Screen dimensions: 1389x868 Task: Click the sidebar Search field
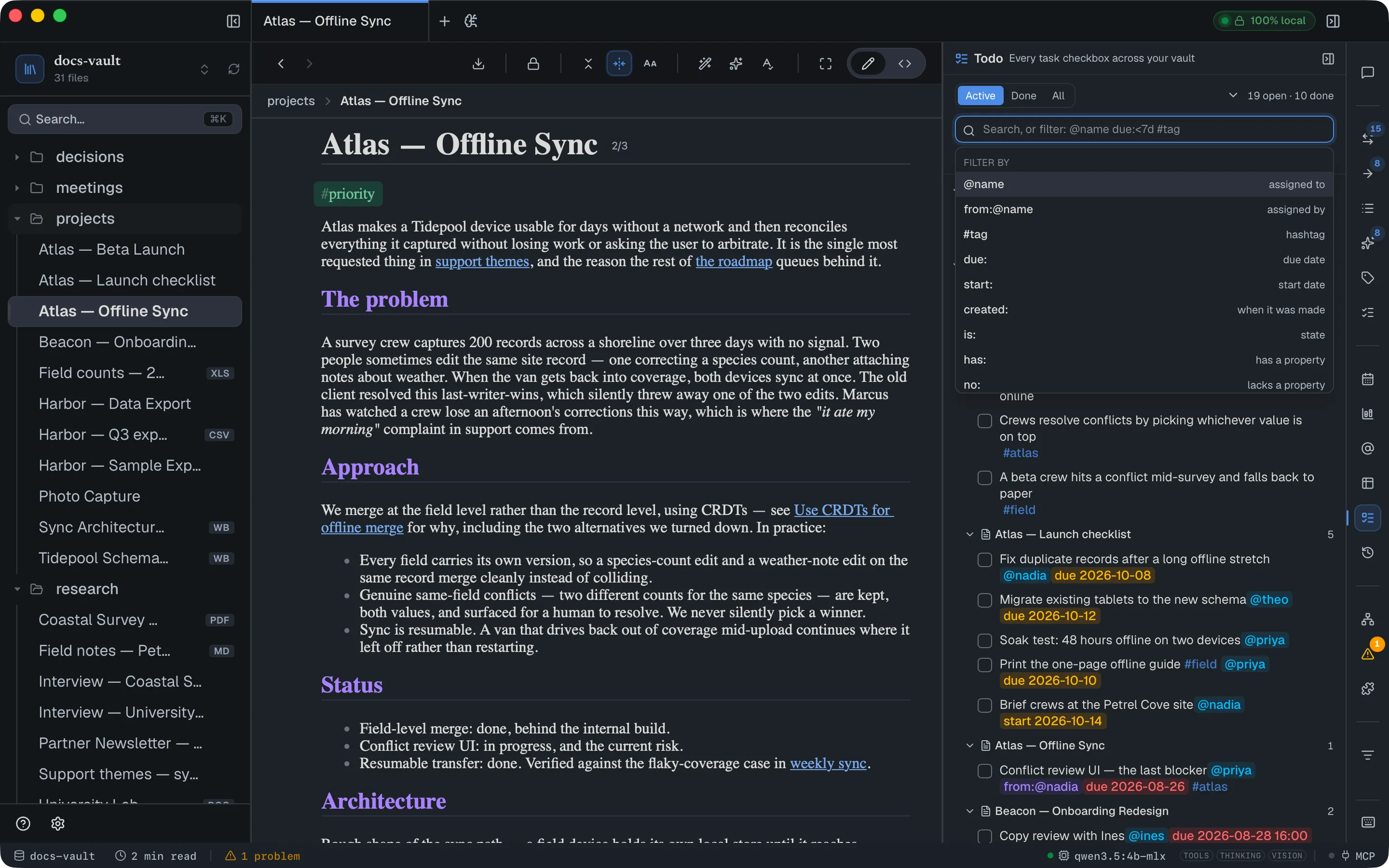click(124, 120)
